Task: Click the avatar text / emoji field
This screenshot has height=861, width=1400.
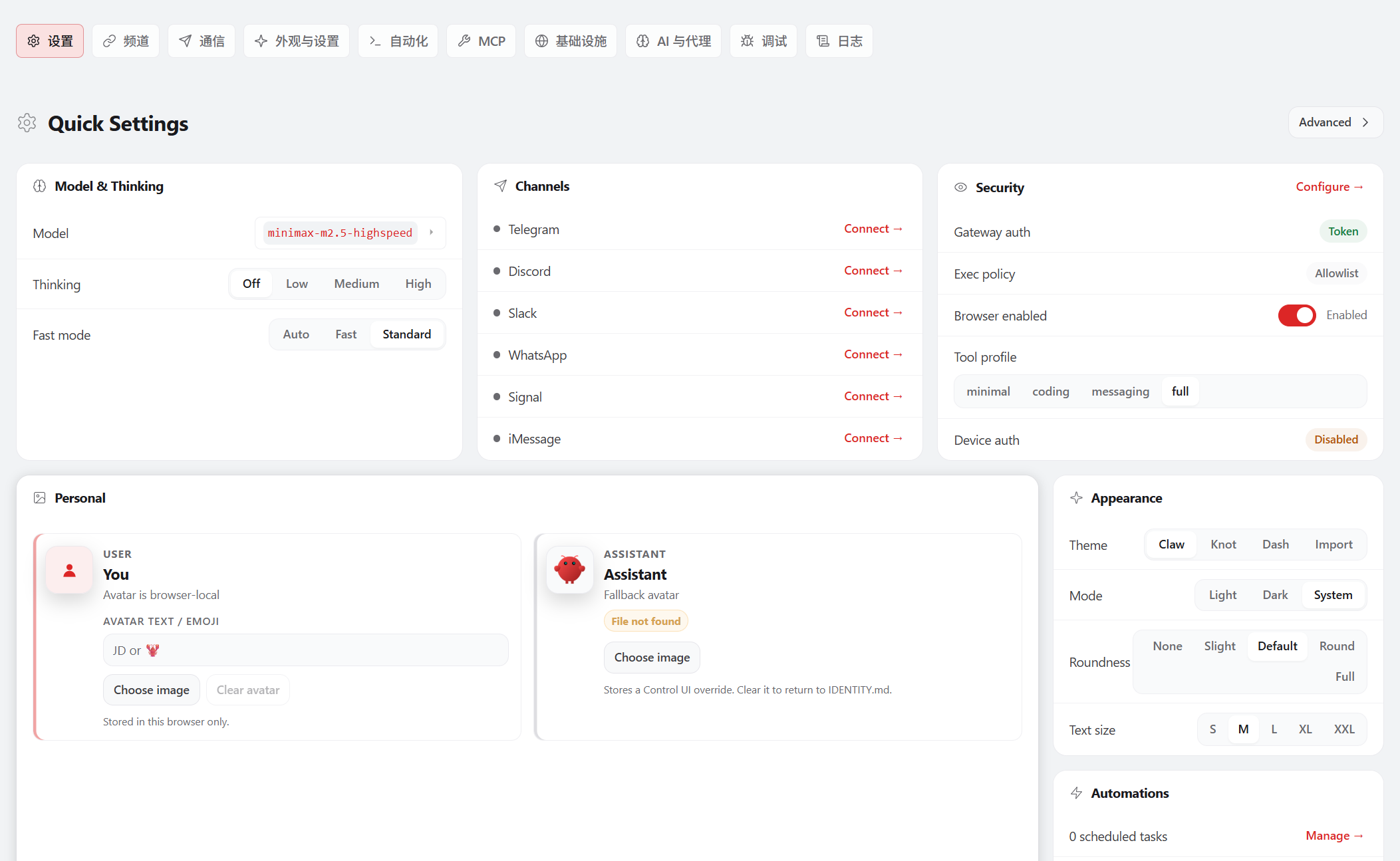Action: 306,650
